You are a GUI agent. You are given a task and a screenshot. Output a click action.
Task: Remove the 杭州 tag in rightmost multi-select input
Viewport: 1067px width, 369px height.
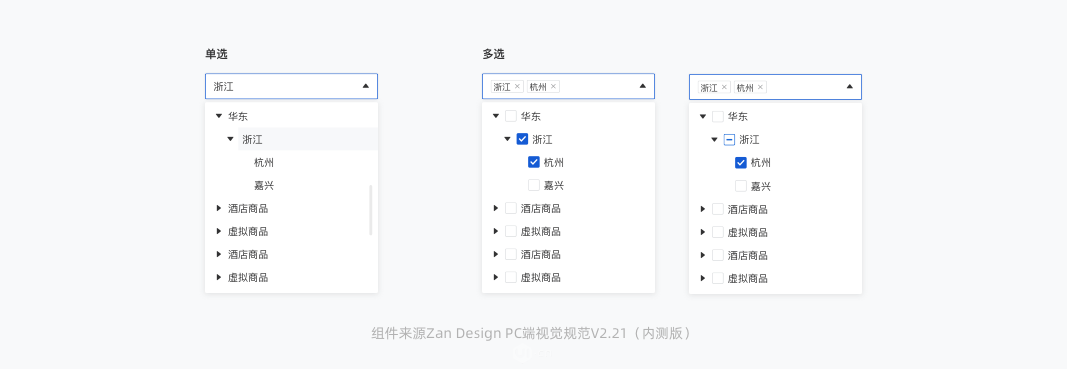[x=760, y=87]
